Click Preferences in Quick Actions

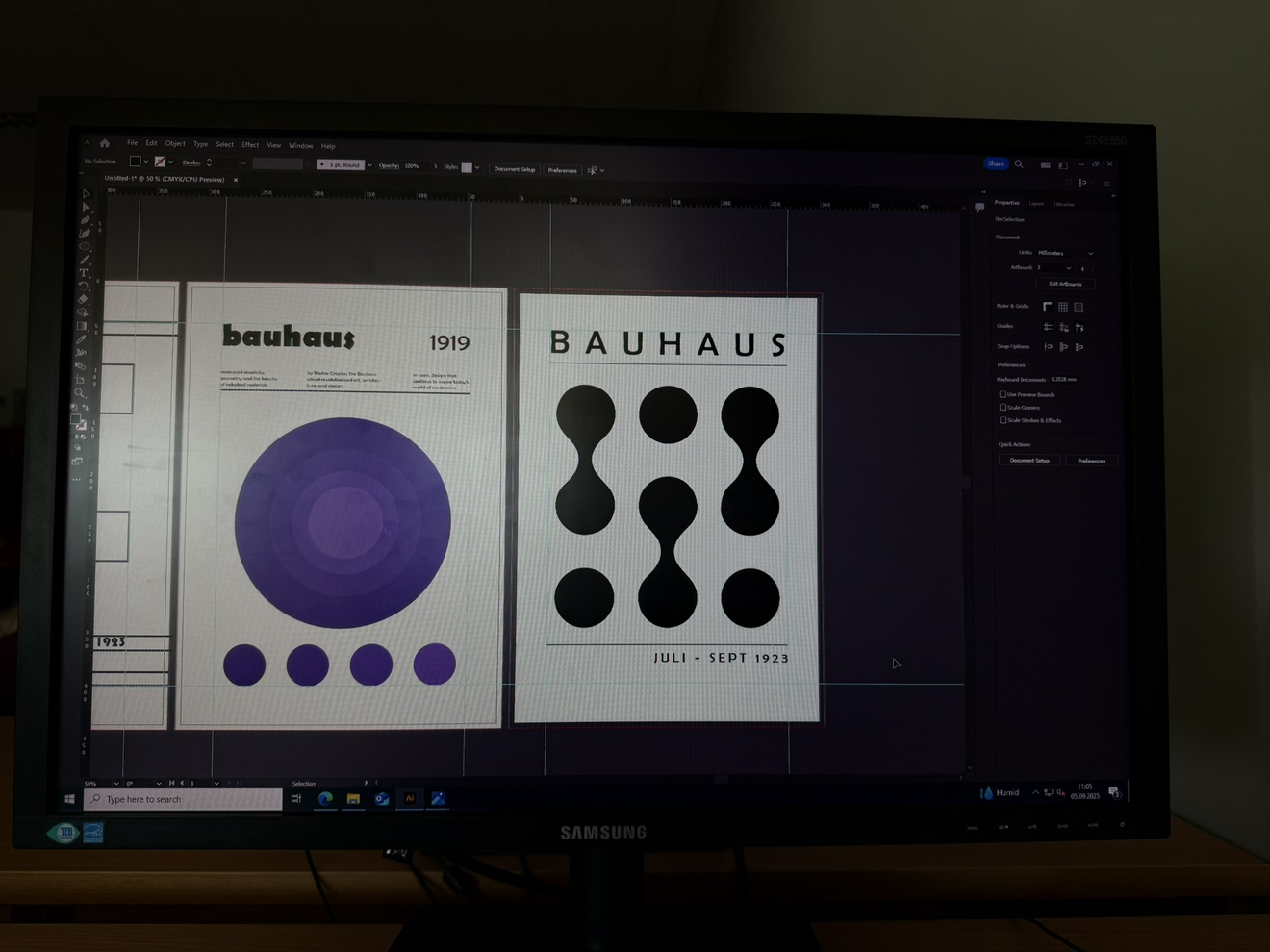pos(1091,461)
